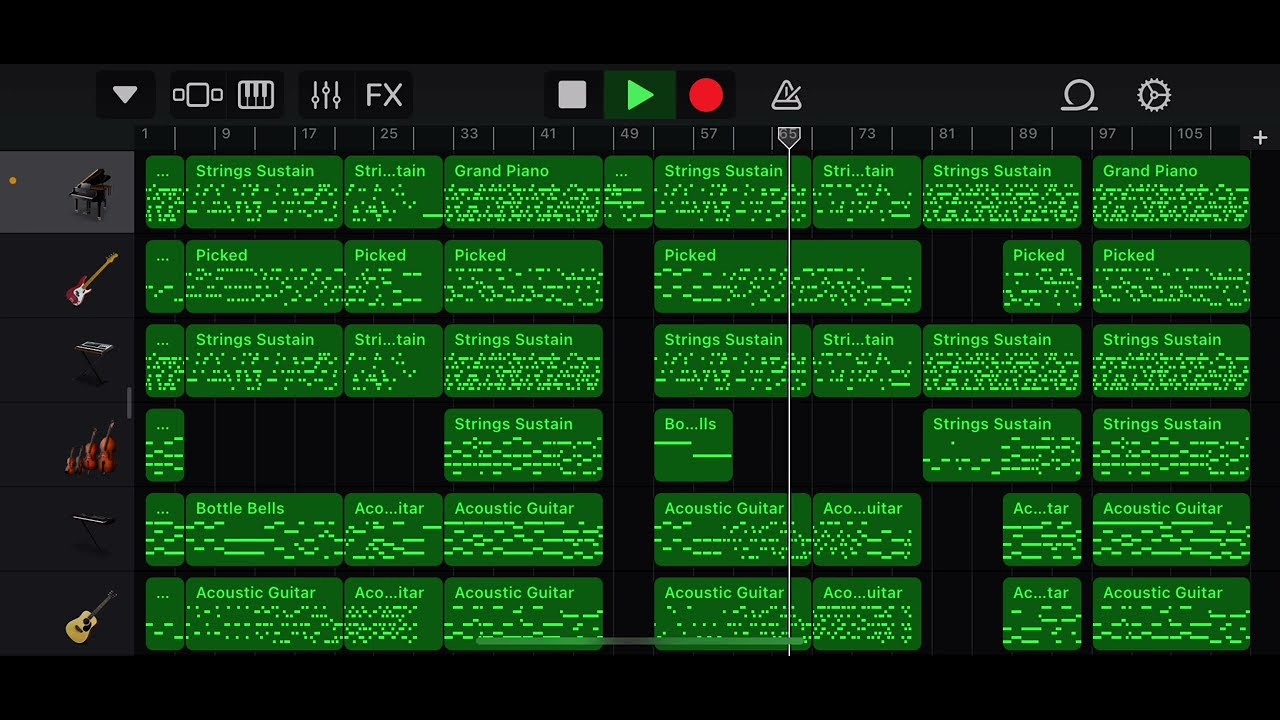Select Strings Sustain at bar 97 on synth track
This screenshot has width=1280, height=720.
tap(1171, 361)
